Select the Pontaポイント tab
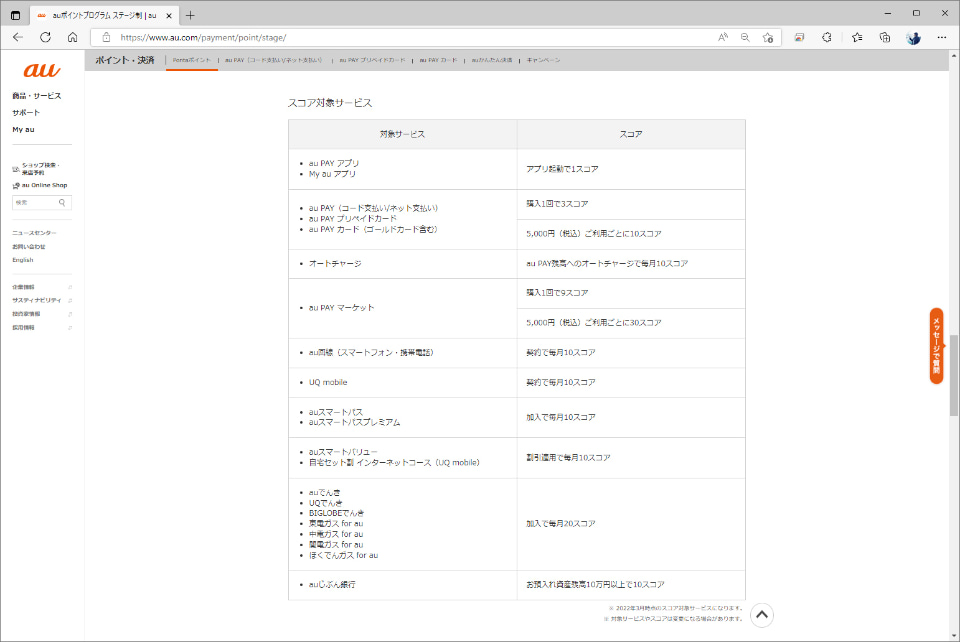 (x=192, y=60)
